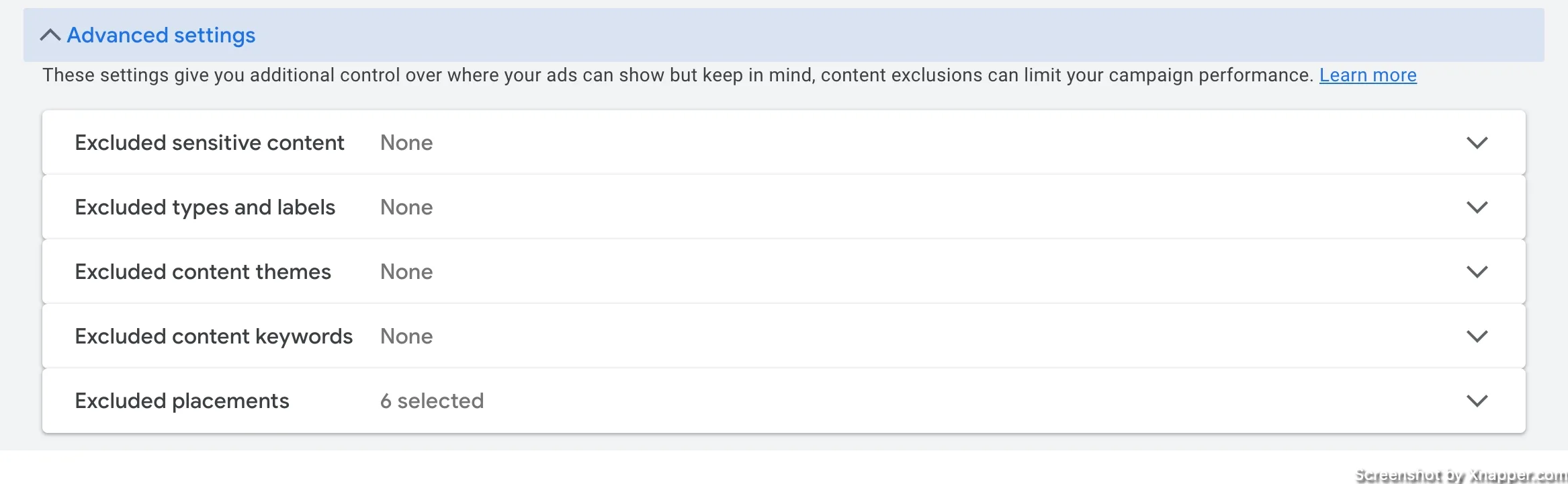Screen dimensions: 1568x484
Task: Expand Excluded content themes chevron arrow
Action: pos(1477,272)
